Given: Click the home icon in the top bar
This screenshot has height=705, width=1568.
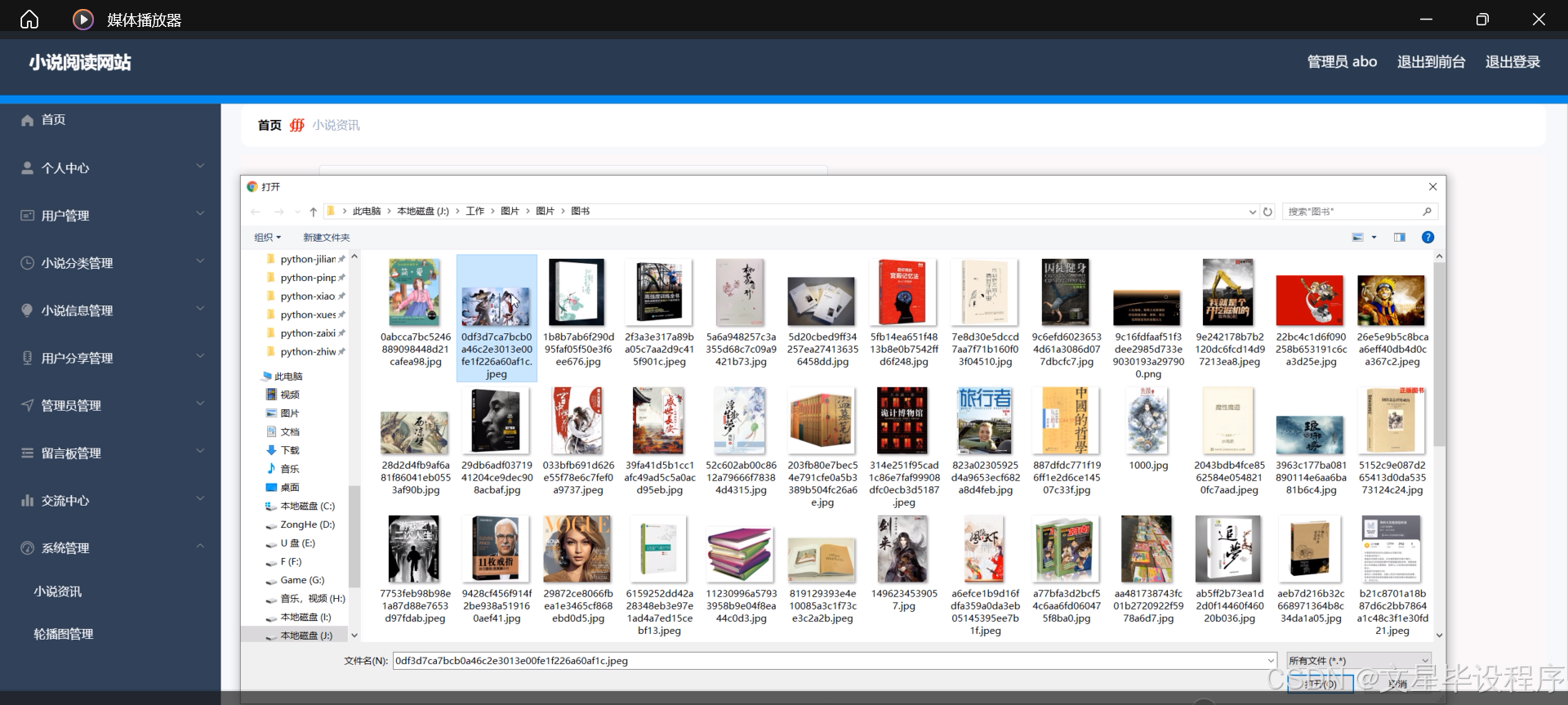Looking at the screenshot, I should pos(29,19).
